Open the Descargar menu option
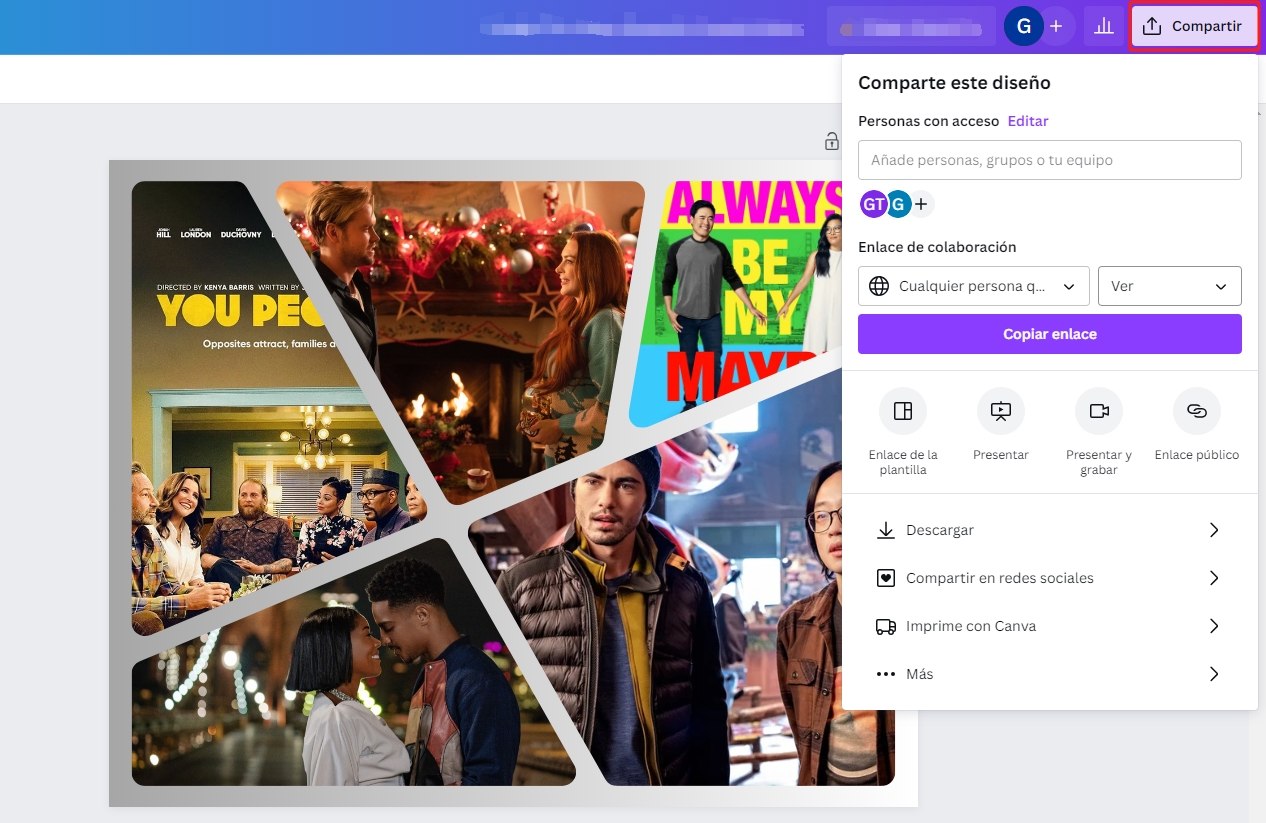The image size is (1266, 823). click(1049, 530)
